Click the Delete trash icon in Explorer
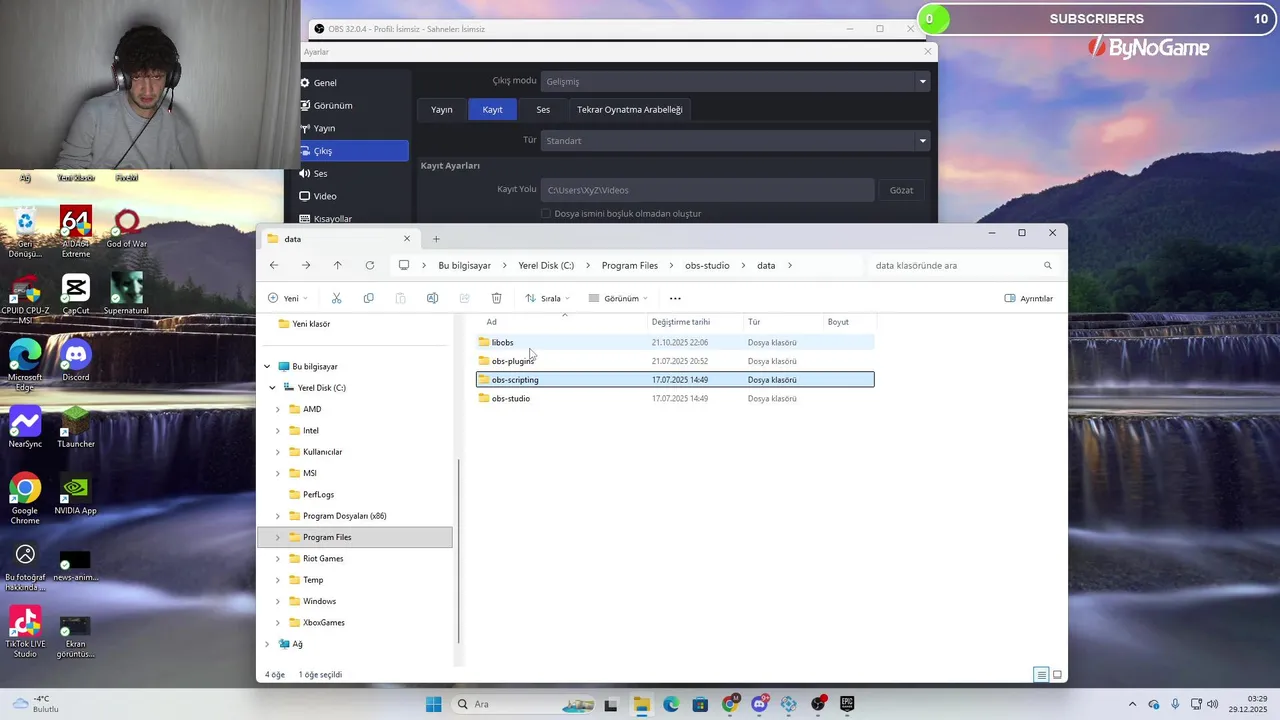The height and width of the screenshot is (720, 1280). point(496,298)
